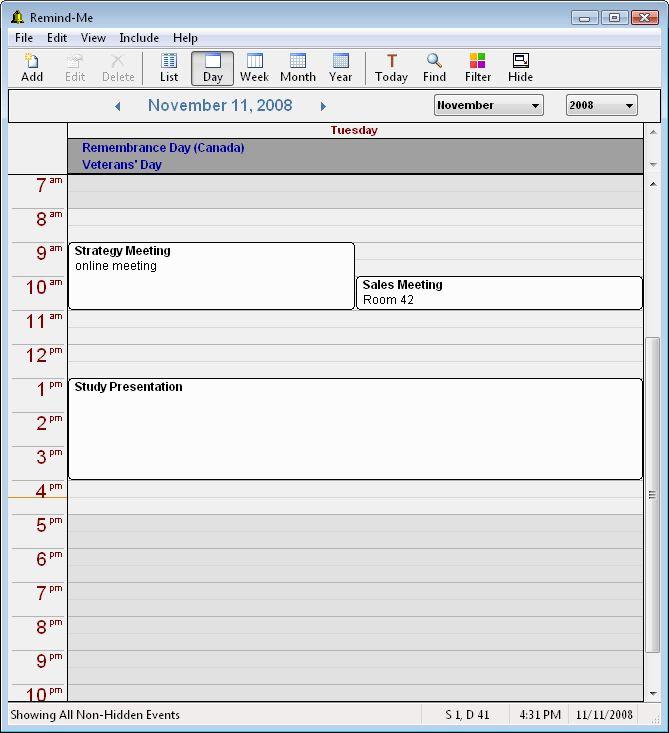
Task: Click the Delete toolbar icon
Action: pyautogui.click(x=118, y=68)
